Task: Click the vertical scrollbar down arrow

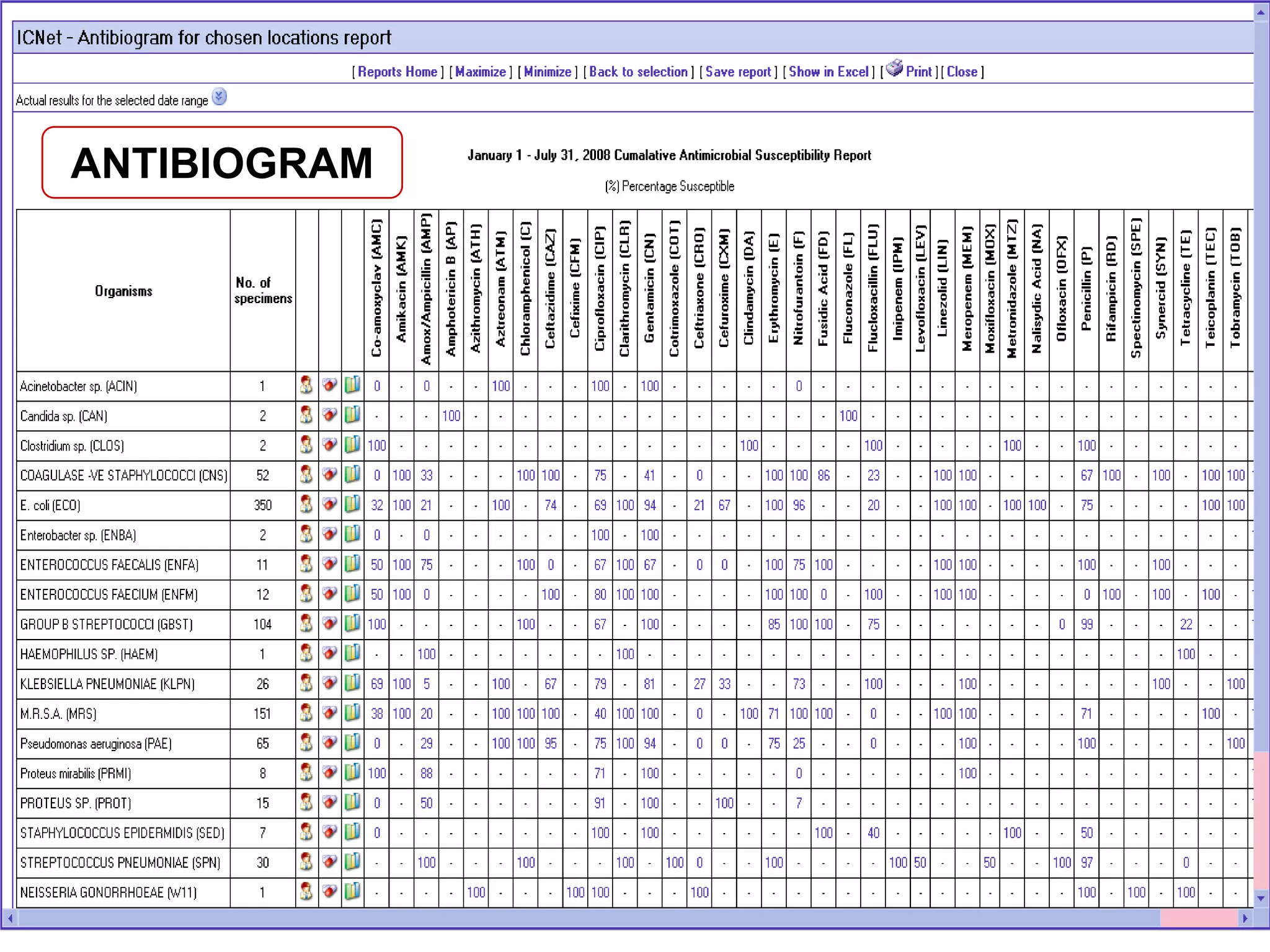Action: tap(1261, 897)
